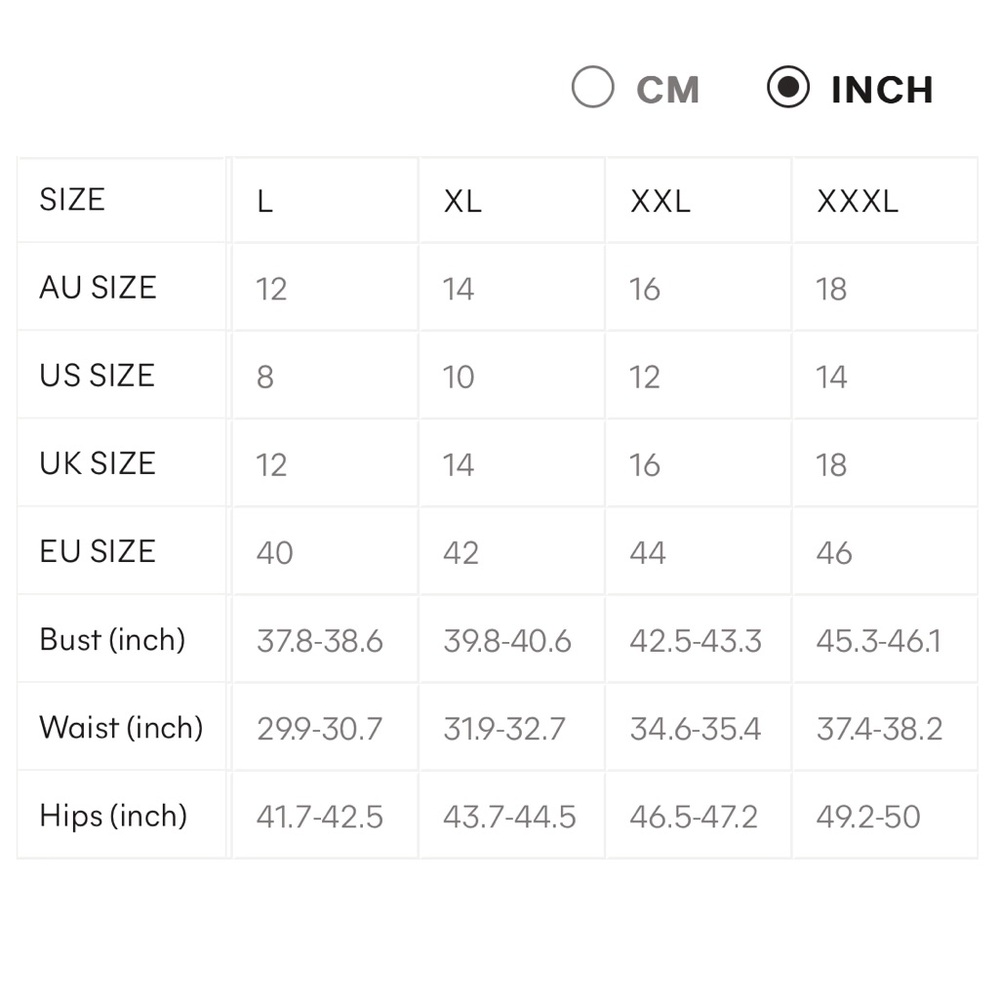Click the UK SIZE row label
The height and width of the screenshot is (1000, 1000).
98,463
